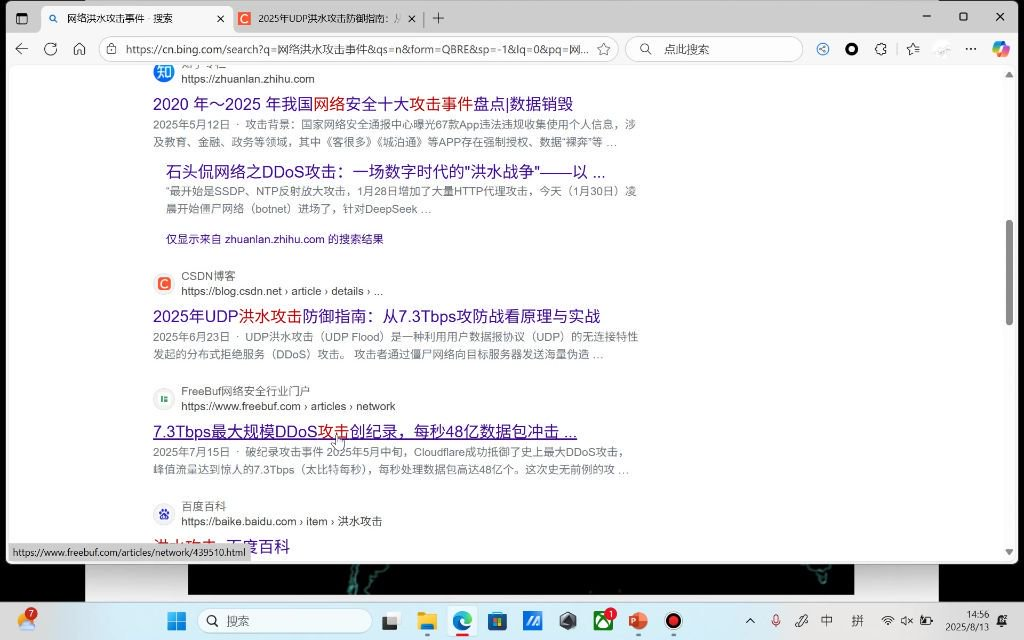Click the taskbar 搜索 box

click(285, 621)
